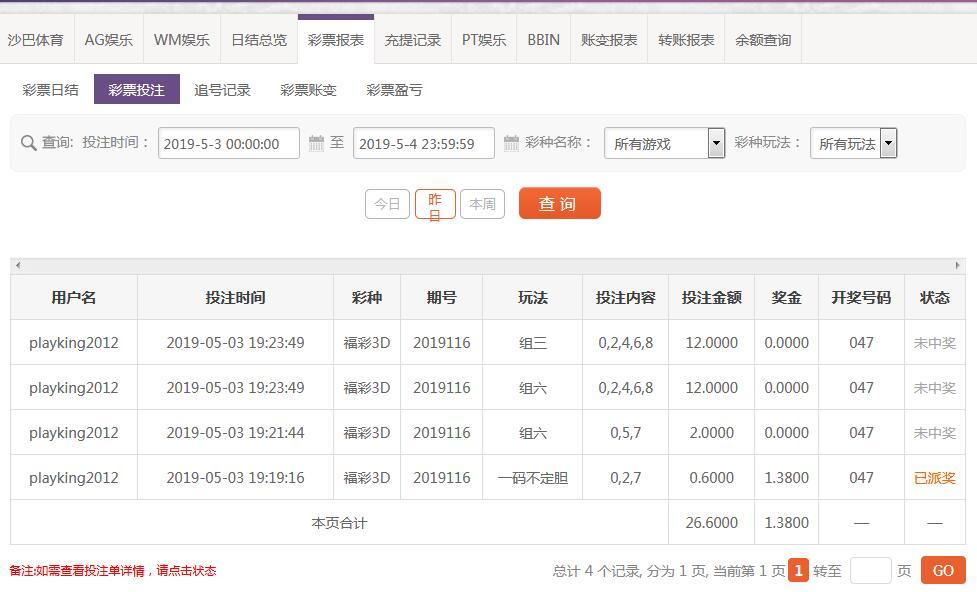
Task: Switch to PT娱乐 tab
Action: pyautogui.click(x=484, y=40)
